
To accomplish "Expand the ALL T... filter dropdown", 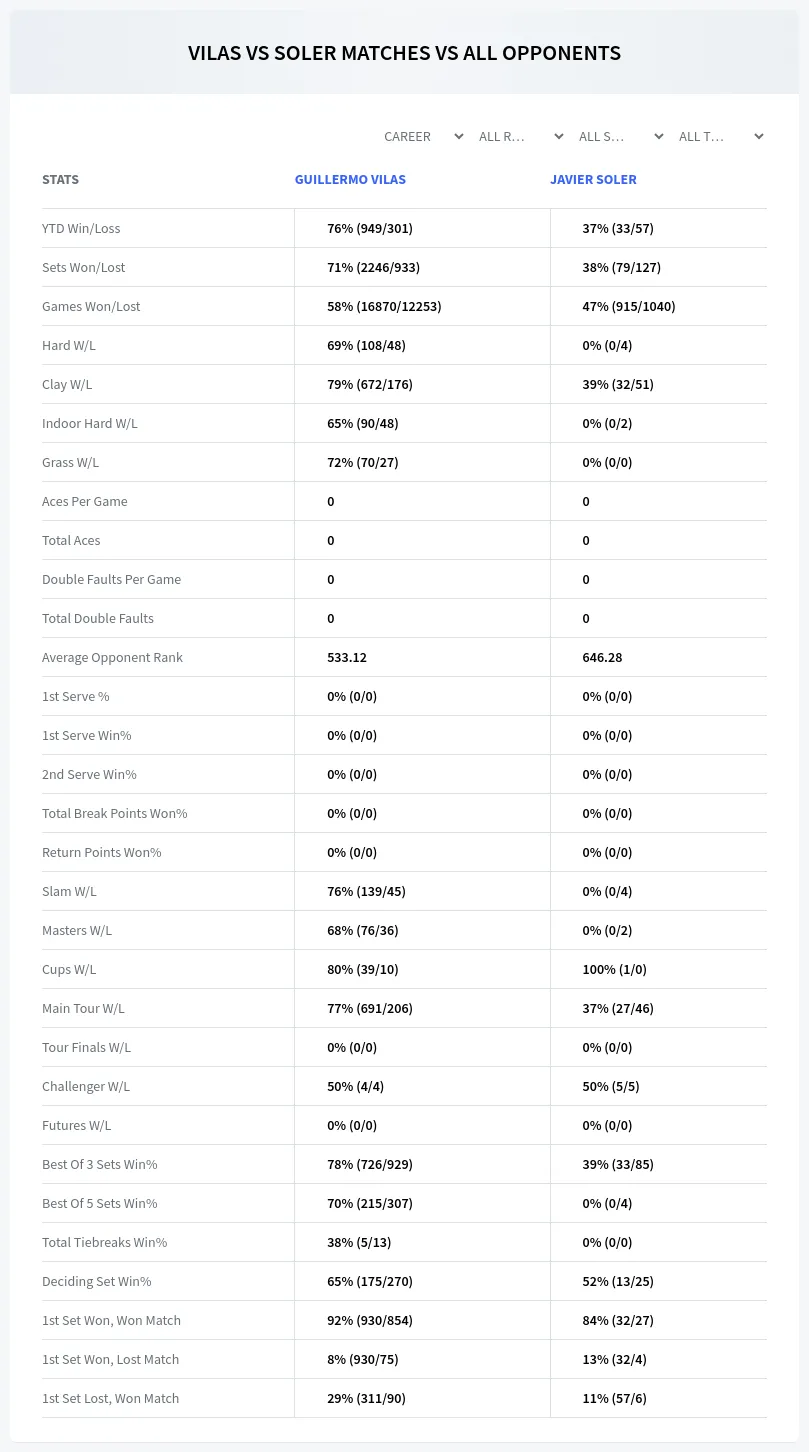I will pos(720,136).
